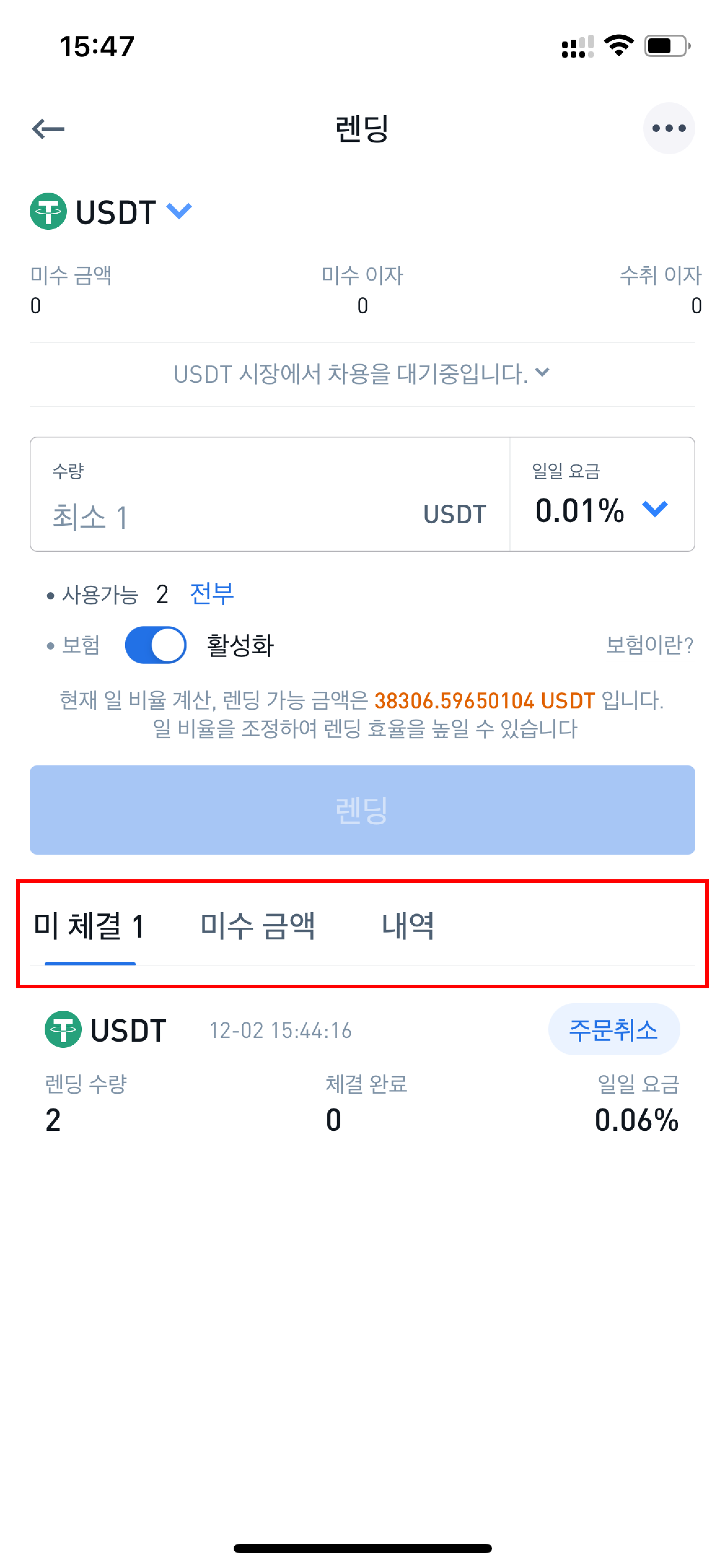Tap the battery status icon
The image size is (725, 1568).
point(667,46)
